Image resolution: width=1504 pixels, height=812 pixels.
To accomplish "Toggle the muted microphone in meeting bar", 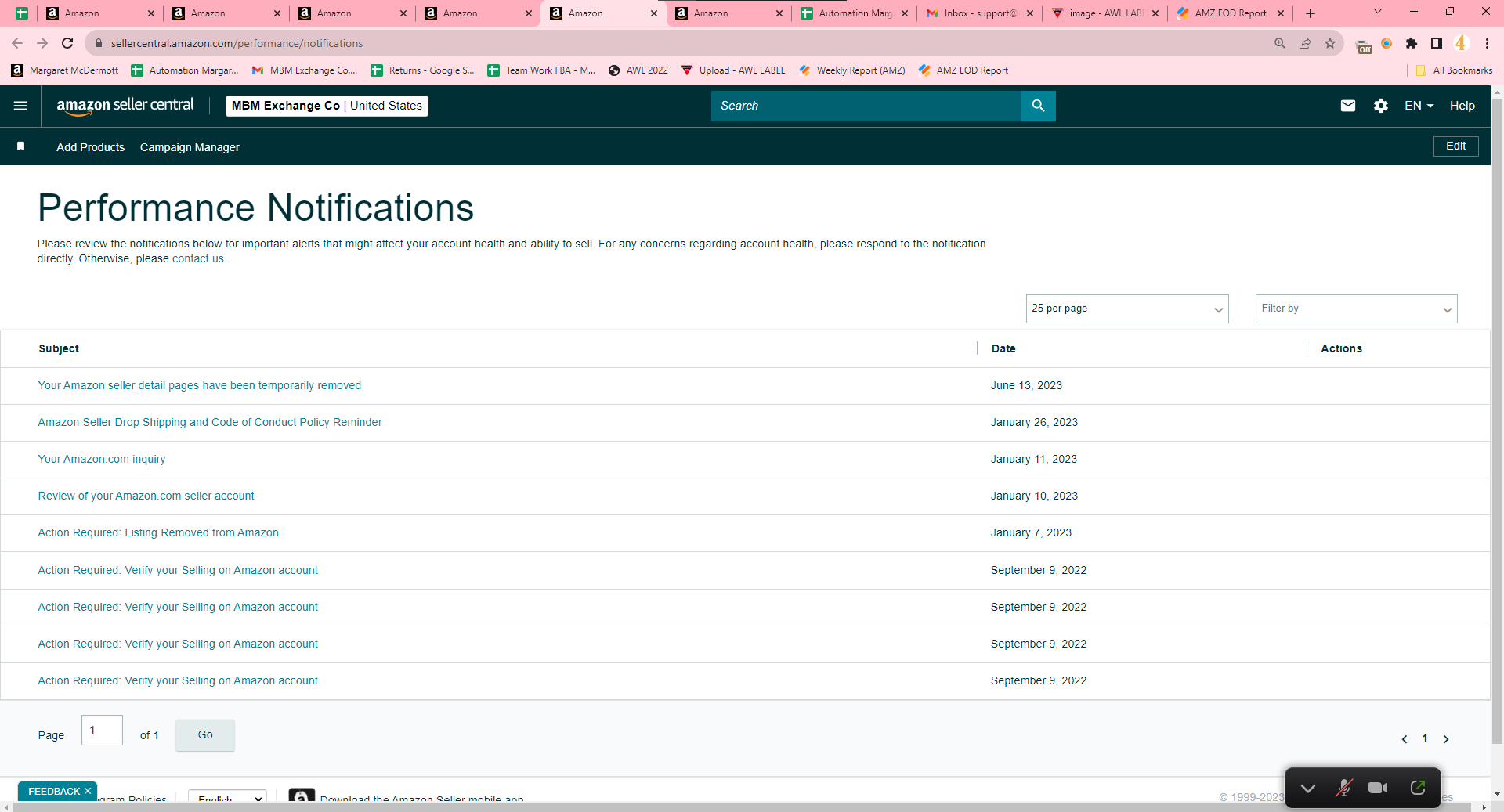I will click(x=1343, y=788).
